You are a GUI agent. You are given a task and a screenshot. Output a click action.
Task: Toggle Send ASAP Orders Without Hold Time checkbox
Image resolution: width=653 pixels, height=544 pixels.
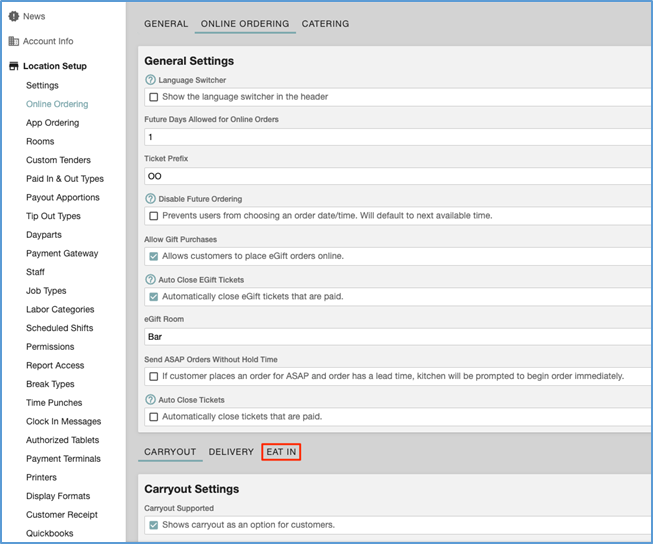pos(154,377)
